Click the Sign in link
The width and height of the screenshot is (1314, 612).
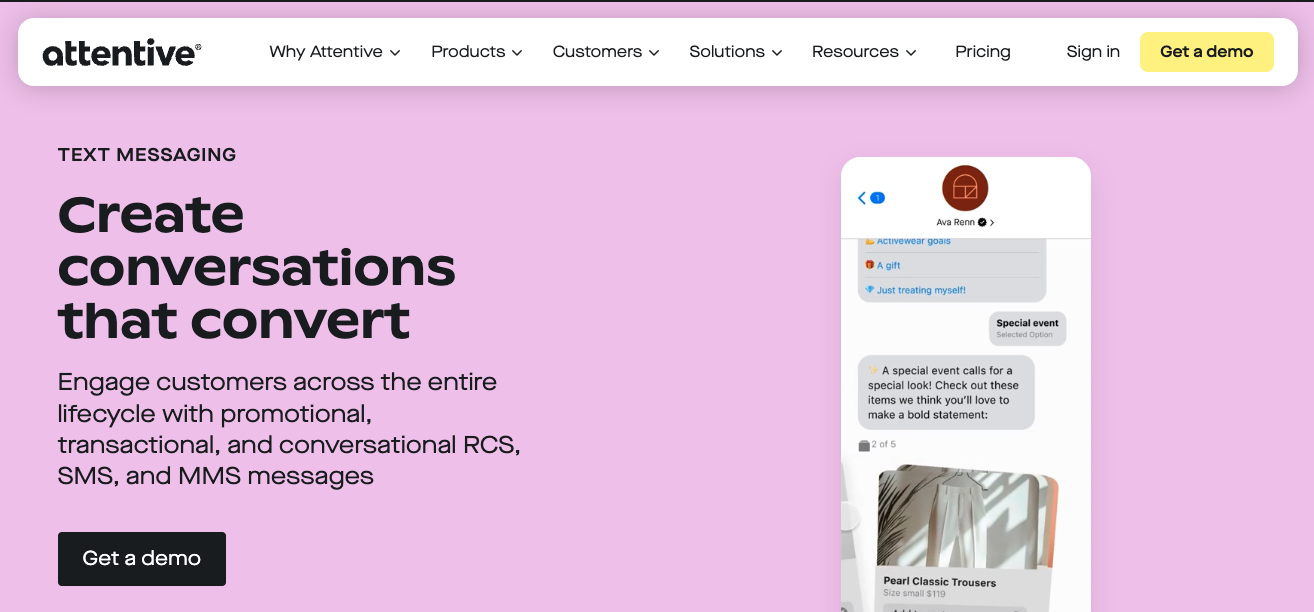1092,52
